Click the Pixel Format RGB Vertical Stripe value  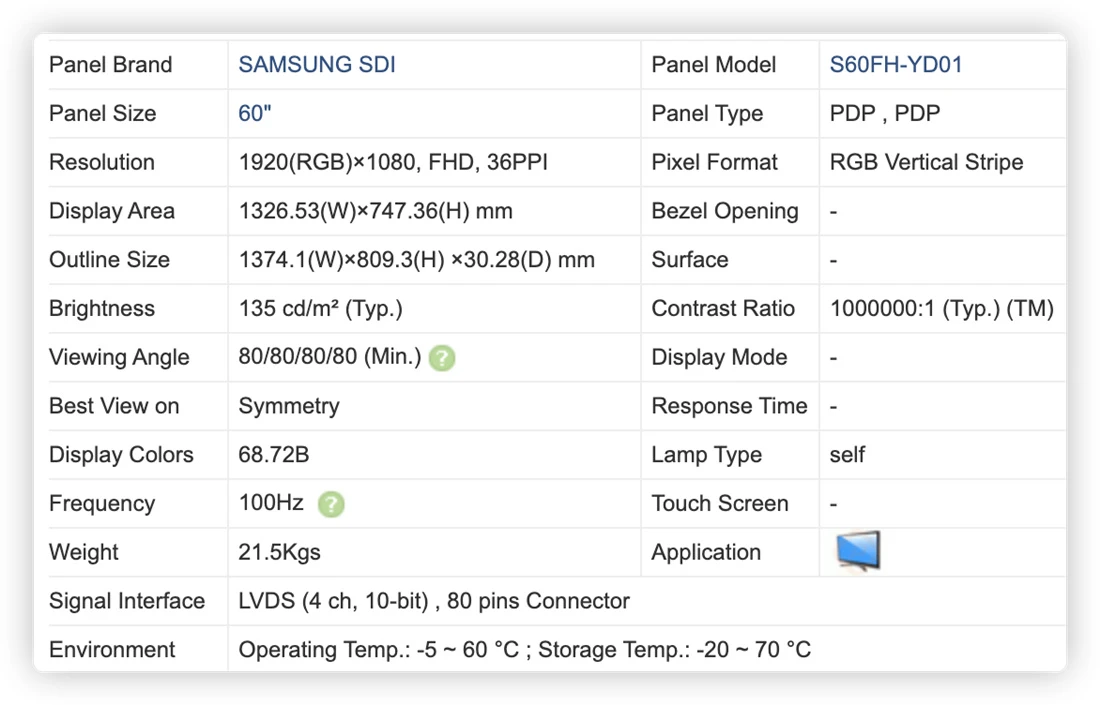(x=926, y=162)
